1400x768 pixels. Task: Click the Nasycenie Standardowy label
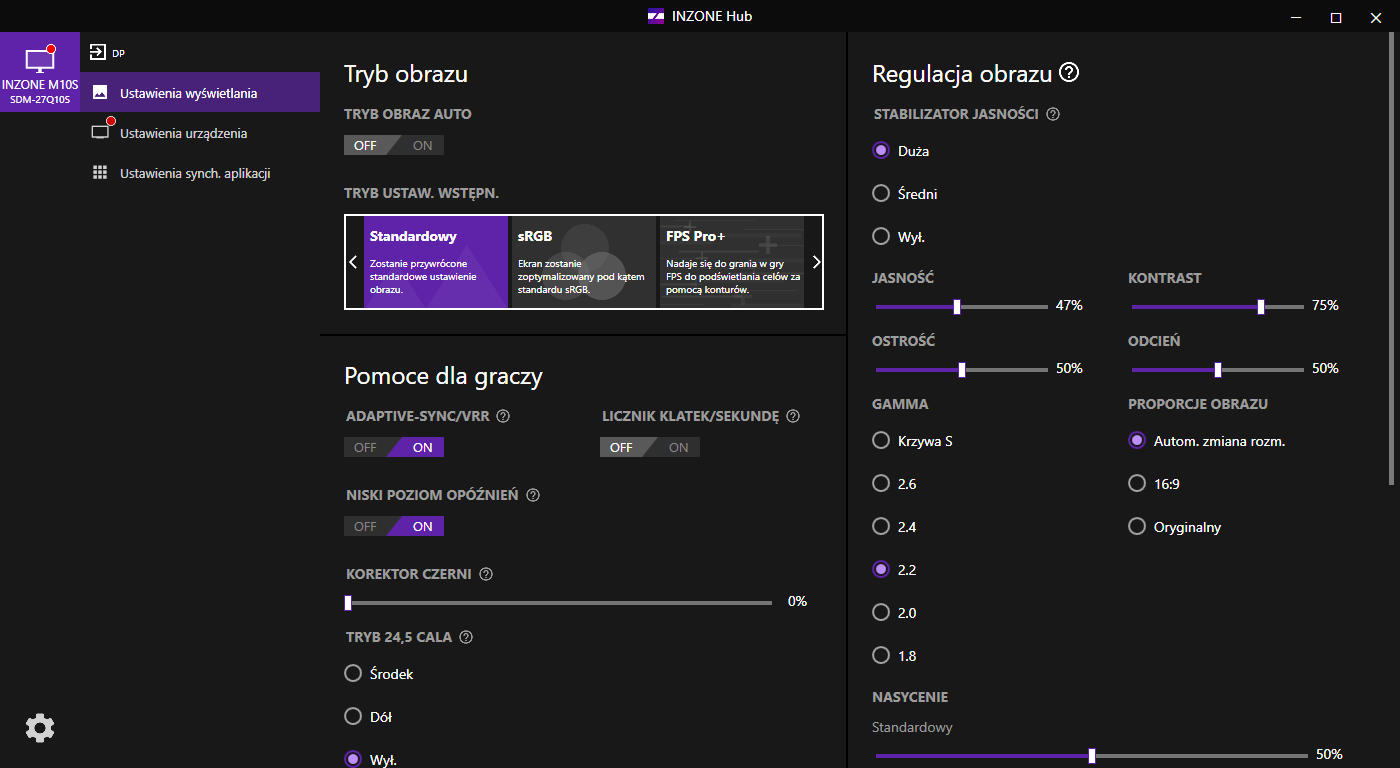(912, 727)
